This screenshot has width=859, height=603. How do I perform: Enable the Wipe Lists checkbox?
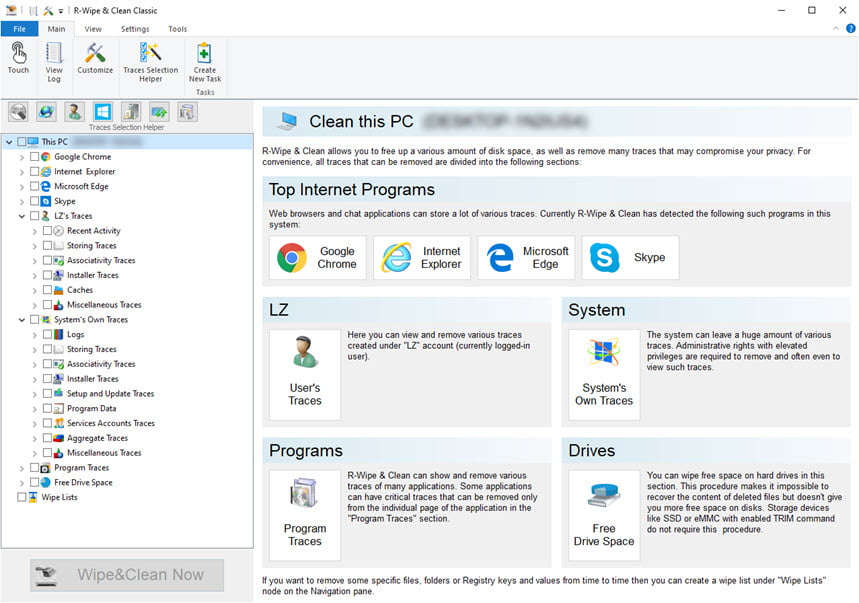[22, 497]
